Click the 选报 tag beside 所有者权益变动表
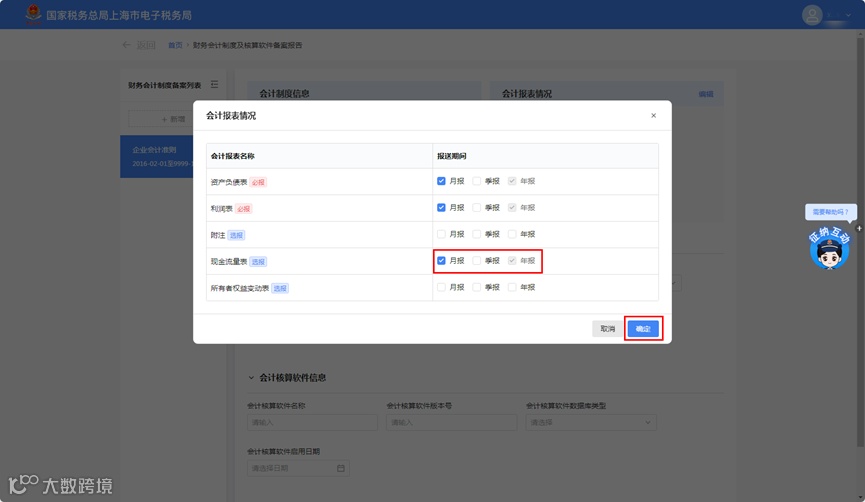The width and height of the screenshot is (865, 502). click(280, 288)
